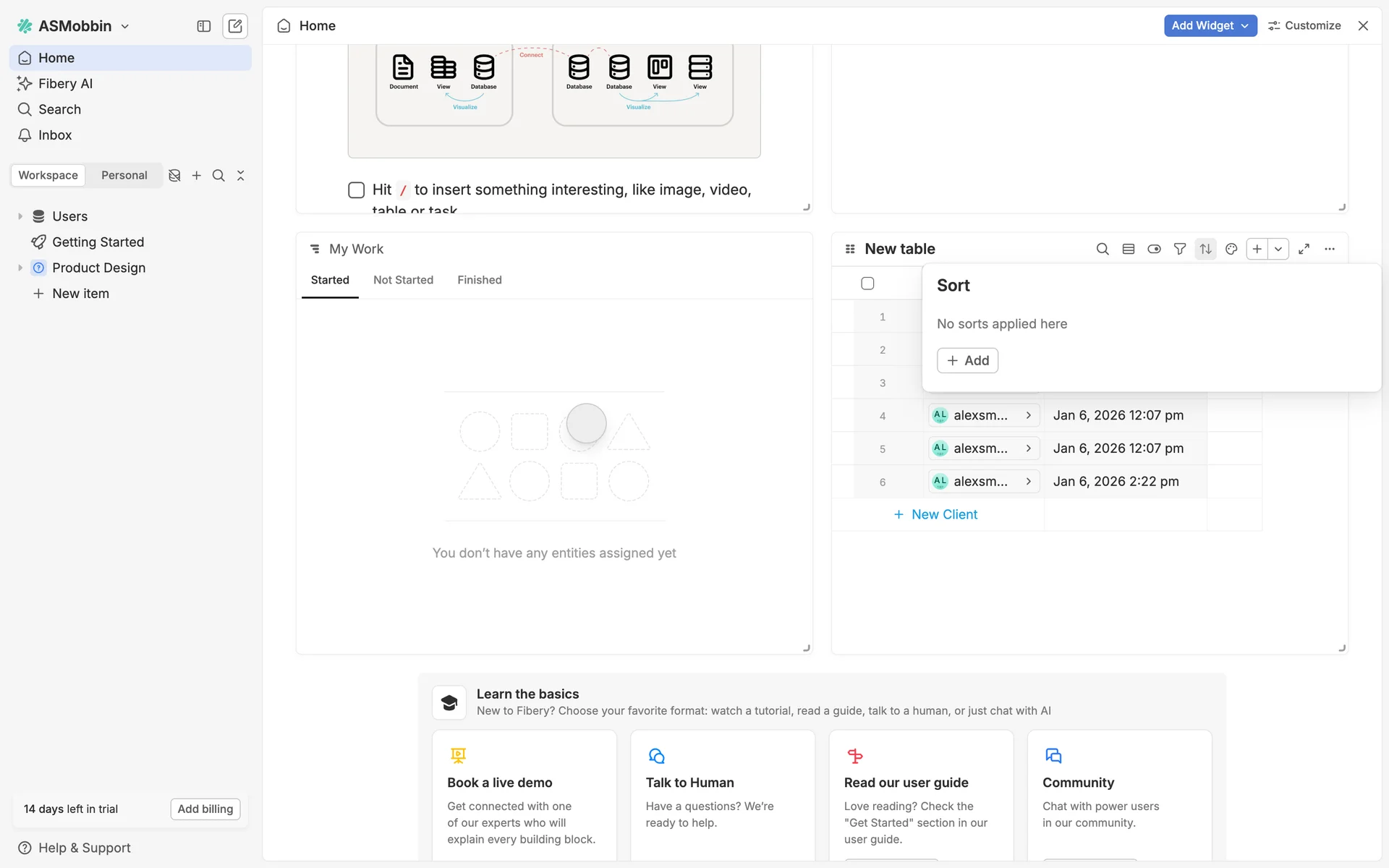Click the Add billing button
The width and height of the screenshot is (1389, 868).
205,809
